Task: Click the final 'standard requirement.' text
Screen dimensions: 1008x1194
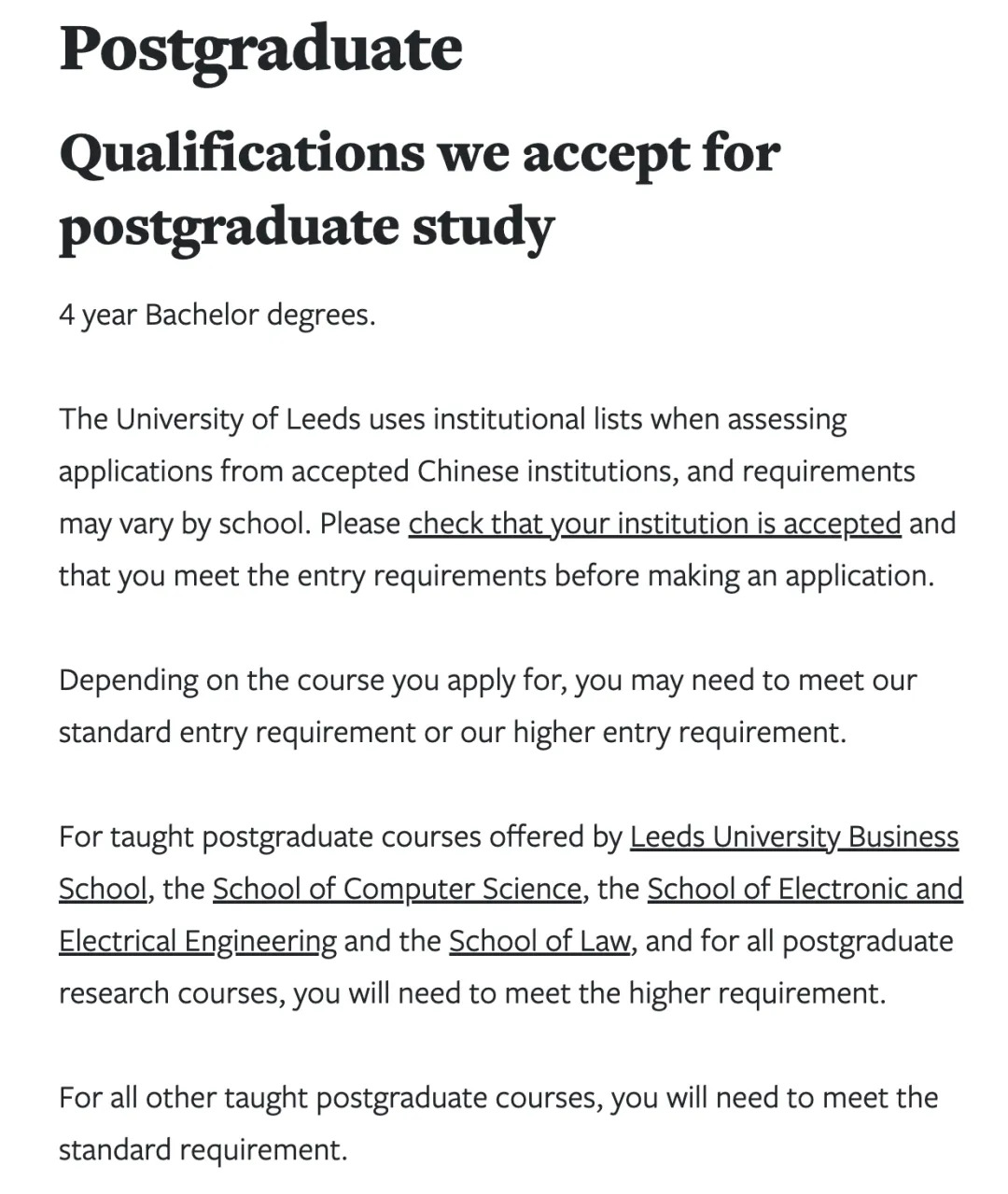Action: point(203,1151)
